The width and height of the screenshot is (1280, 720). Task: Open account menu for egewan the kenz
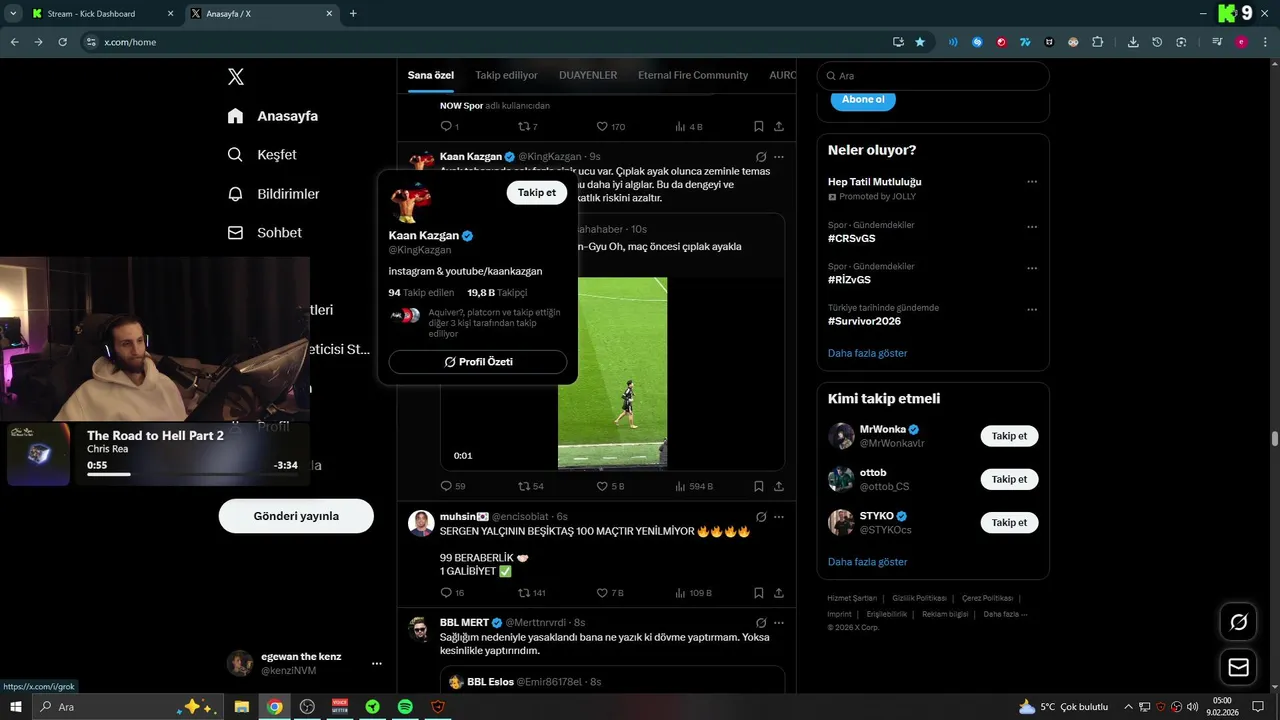click(x=377, y=663)
